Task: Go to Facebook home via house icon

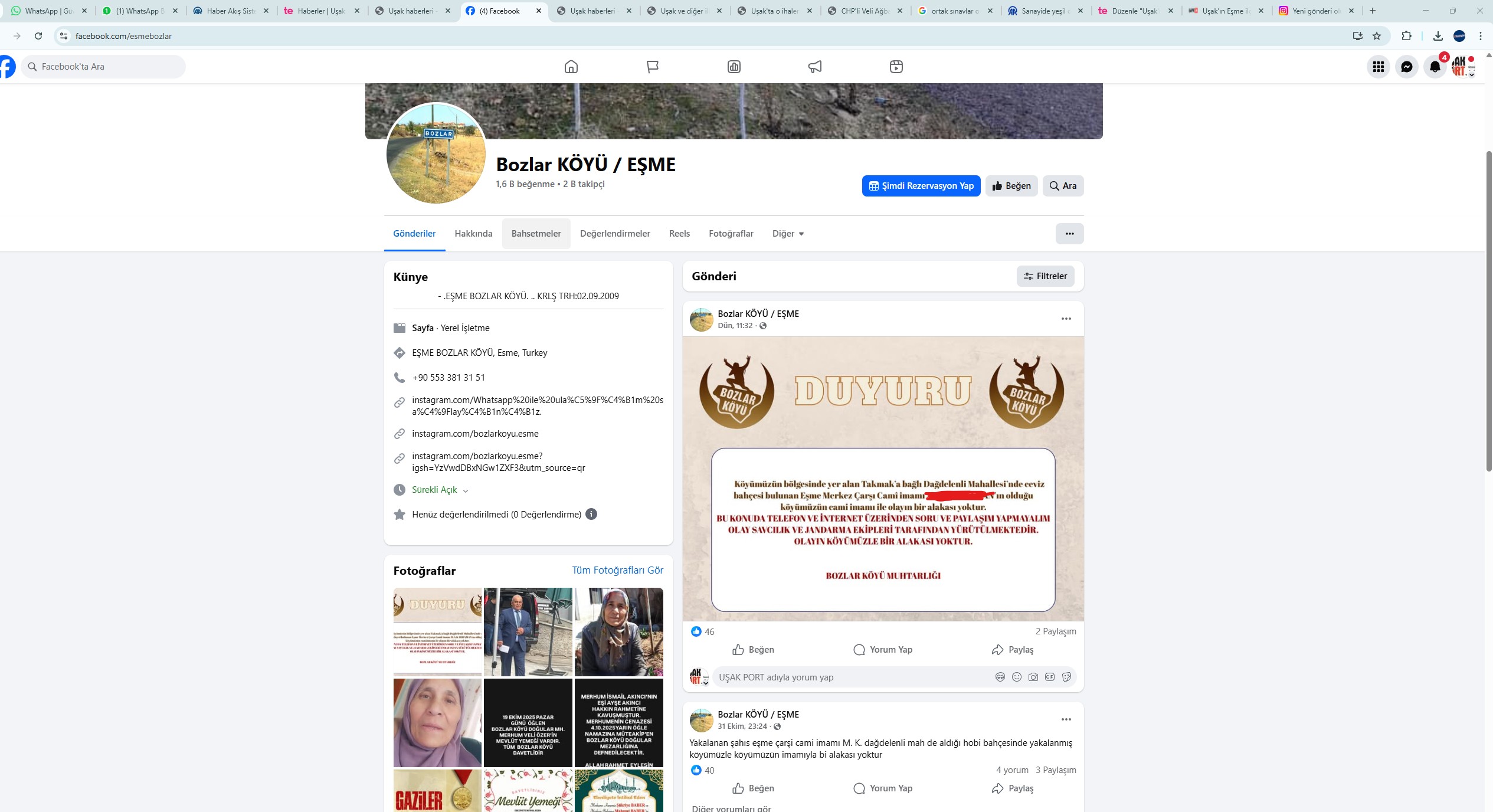Action: coord(571,67)
